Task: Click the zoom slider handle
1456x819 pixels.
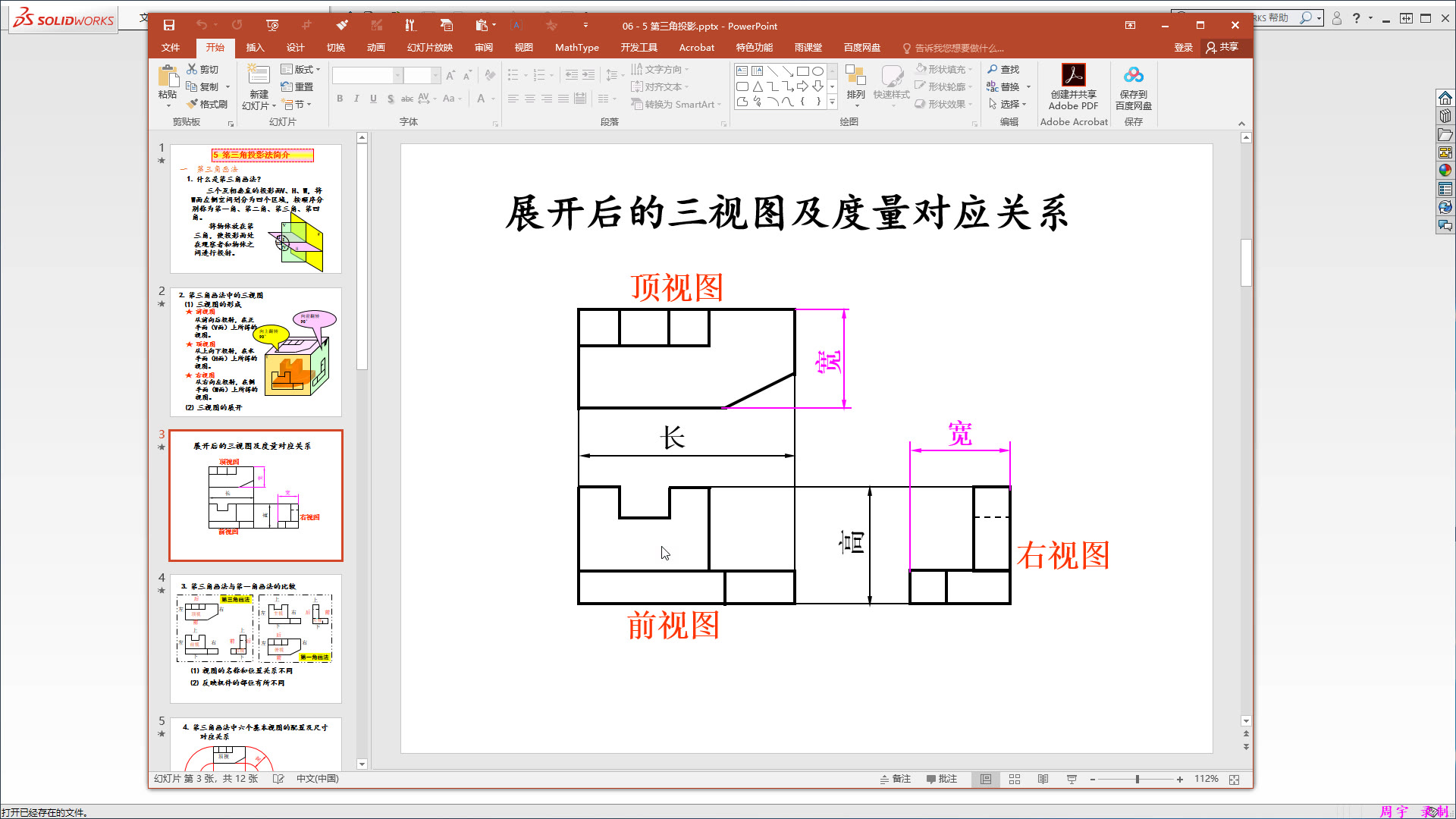Action: coord(1137,780)
